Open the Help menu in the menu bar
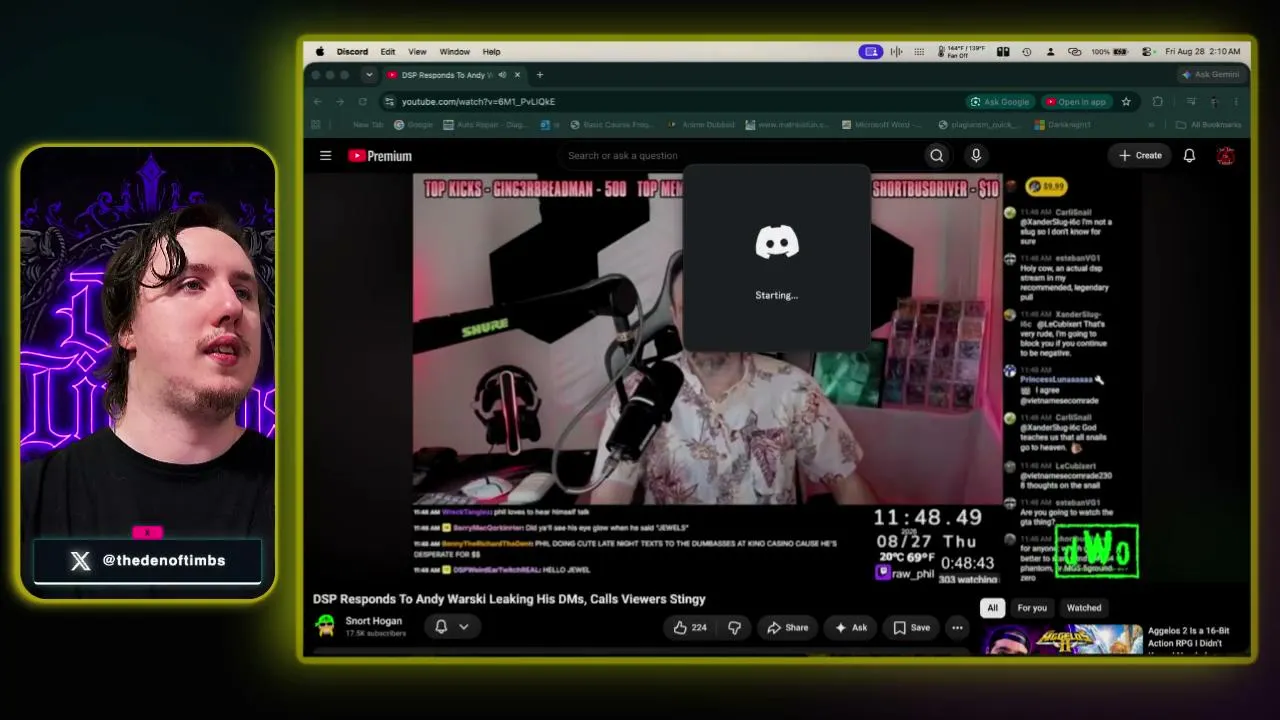This screenshot has width=1280, height=720. click(491, 52)
